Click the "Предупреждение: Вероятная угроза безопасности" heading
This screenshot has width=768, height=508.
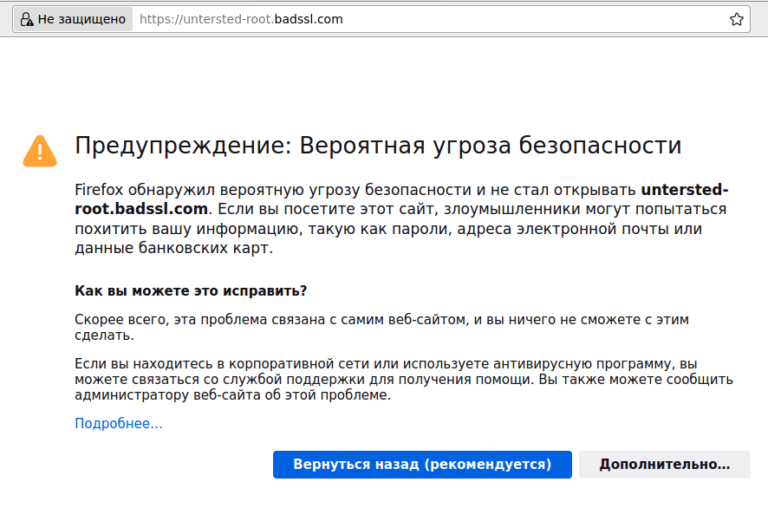[378, 146]
